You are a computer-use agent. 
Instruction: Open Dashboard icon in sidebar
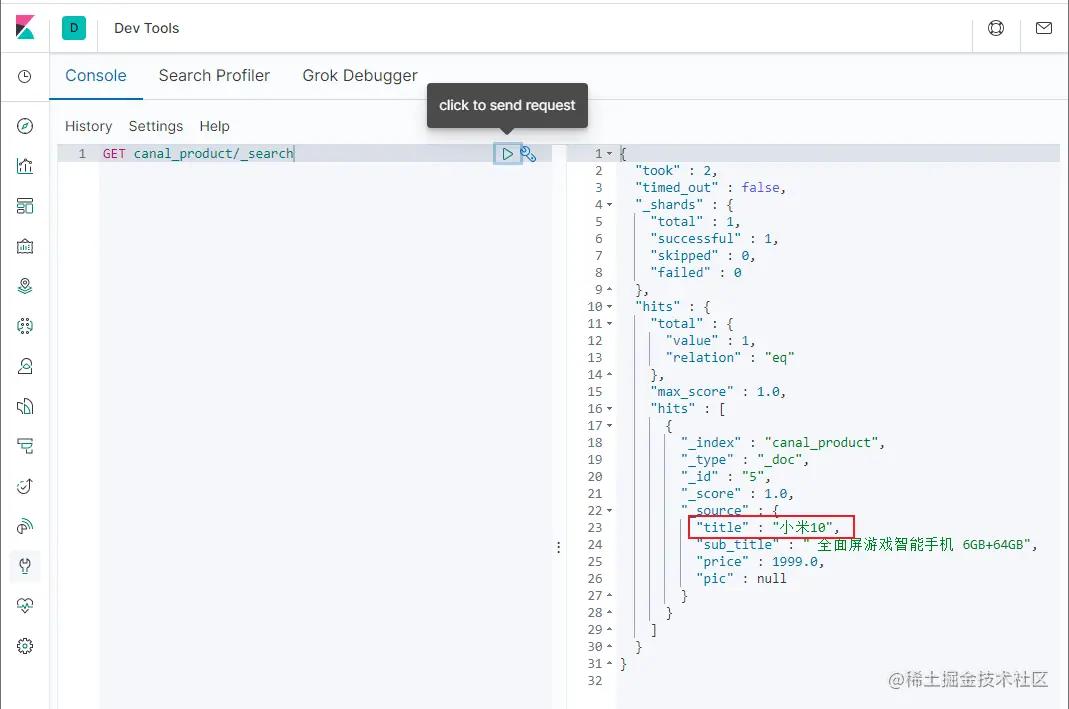point(25,206)
